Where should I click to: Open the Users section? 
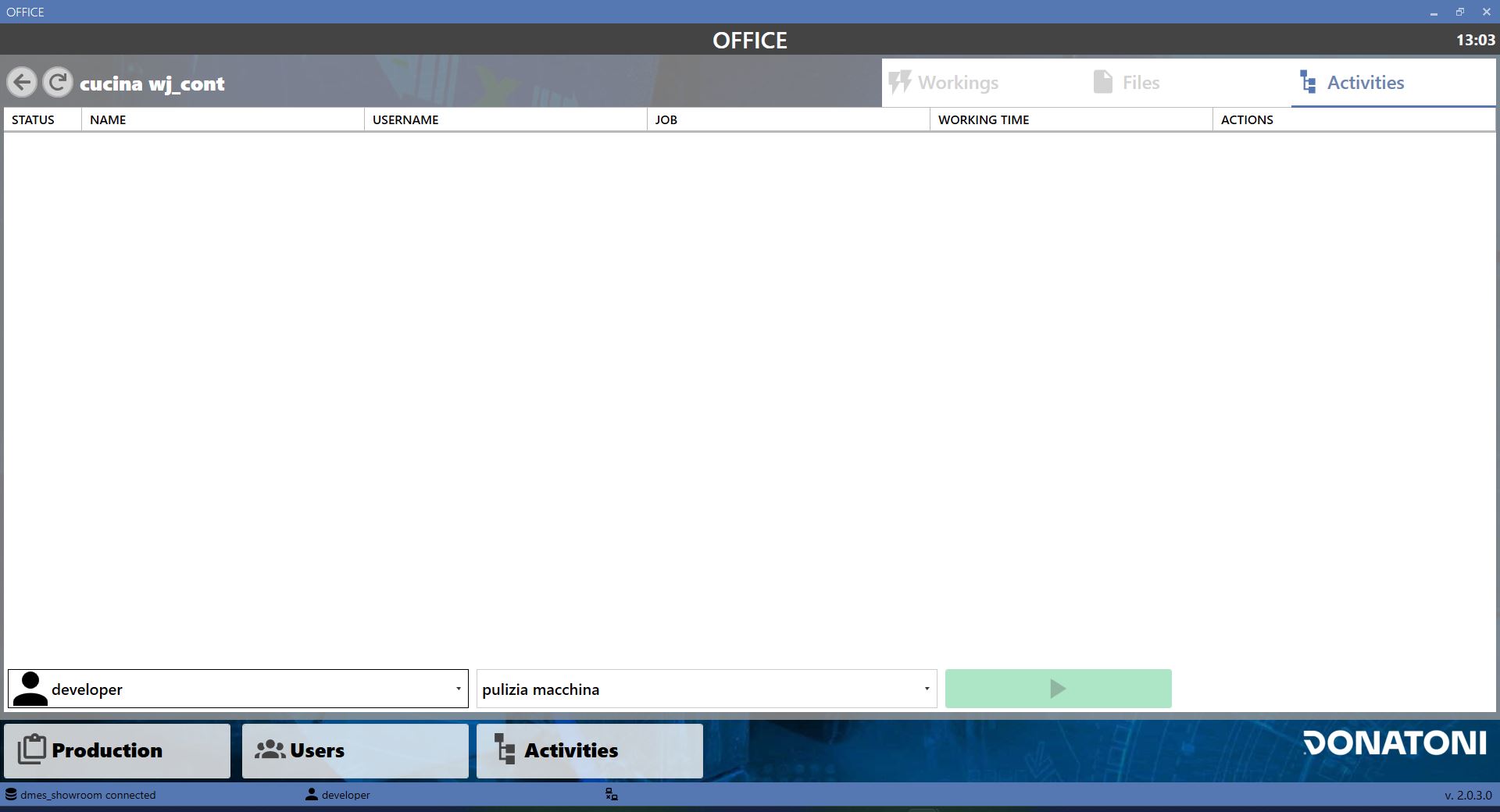(355, 750)
